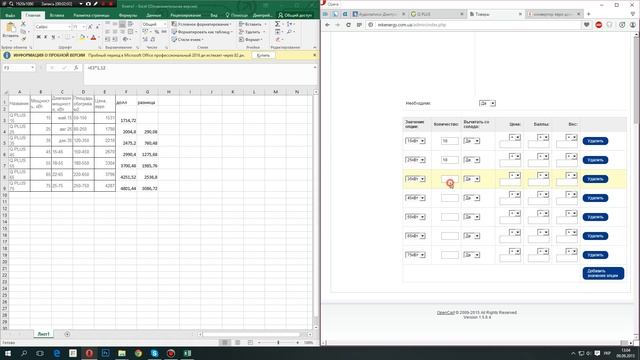Toggle bold formatting in Excel ribbon
Viewport: 640px width, 360px height.
pos(38,37)
